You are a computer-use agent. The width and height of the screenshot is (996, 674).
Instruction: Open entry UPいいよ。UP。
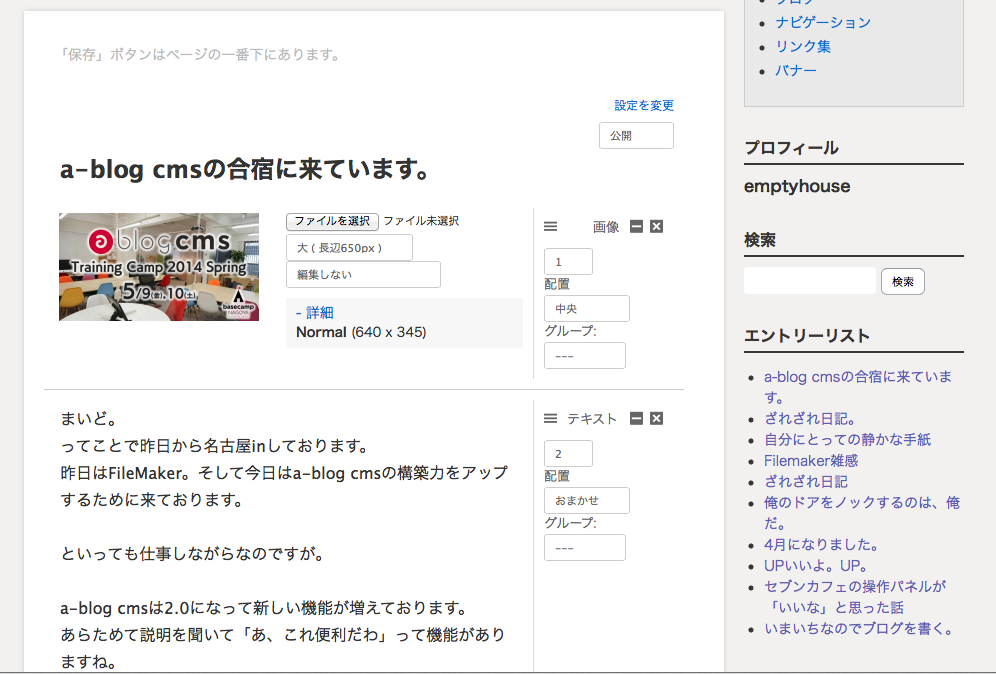816,565
